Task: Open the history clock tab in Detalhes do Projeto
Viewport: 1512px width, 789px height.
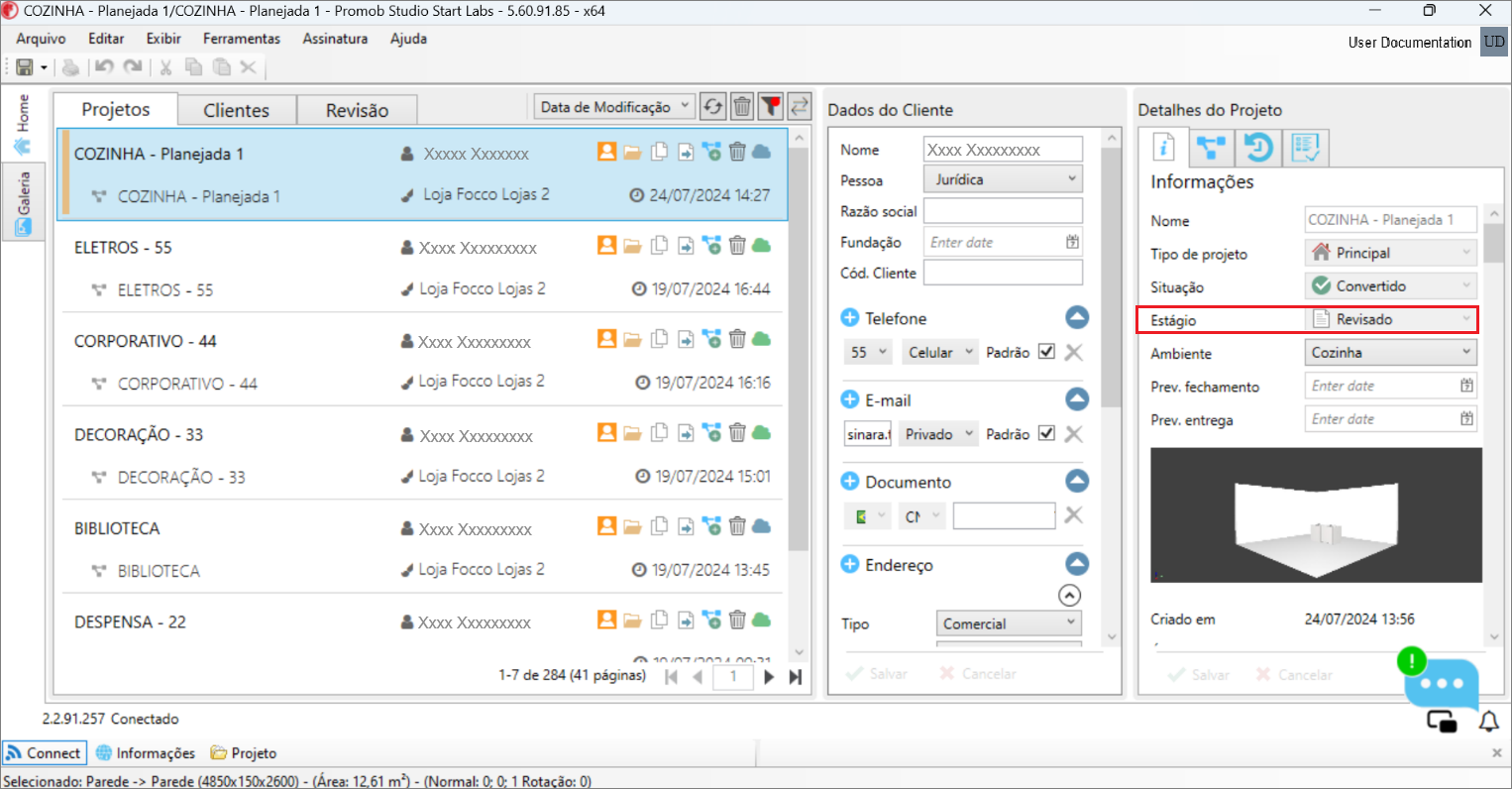Action: [x=1258, y=148]
